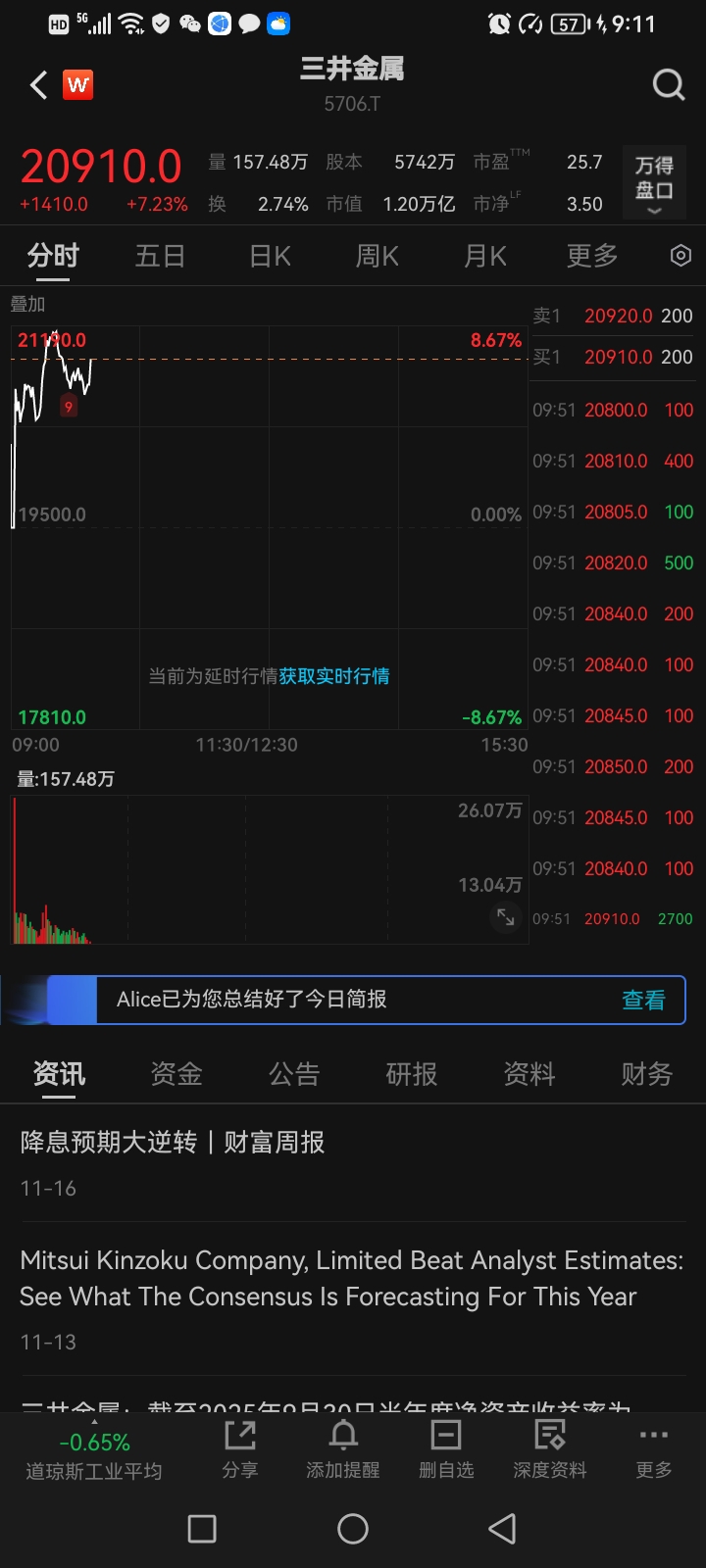Screen dimensions: 706x1568
Task: Tap the 获取实时行情 link
Action: (x=334, y=676)
